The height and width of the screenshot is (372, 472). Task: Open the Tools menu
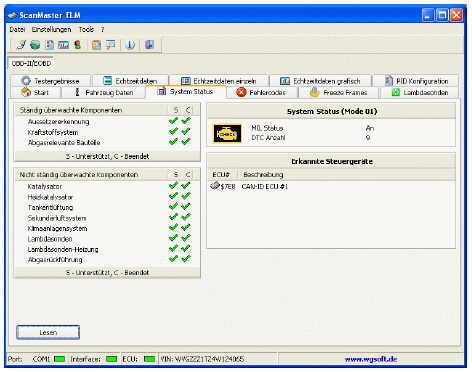[86, 30]
